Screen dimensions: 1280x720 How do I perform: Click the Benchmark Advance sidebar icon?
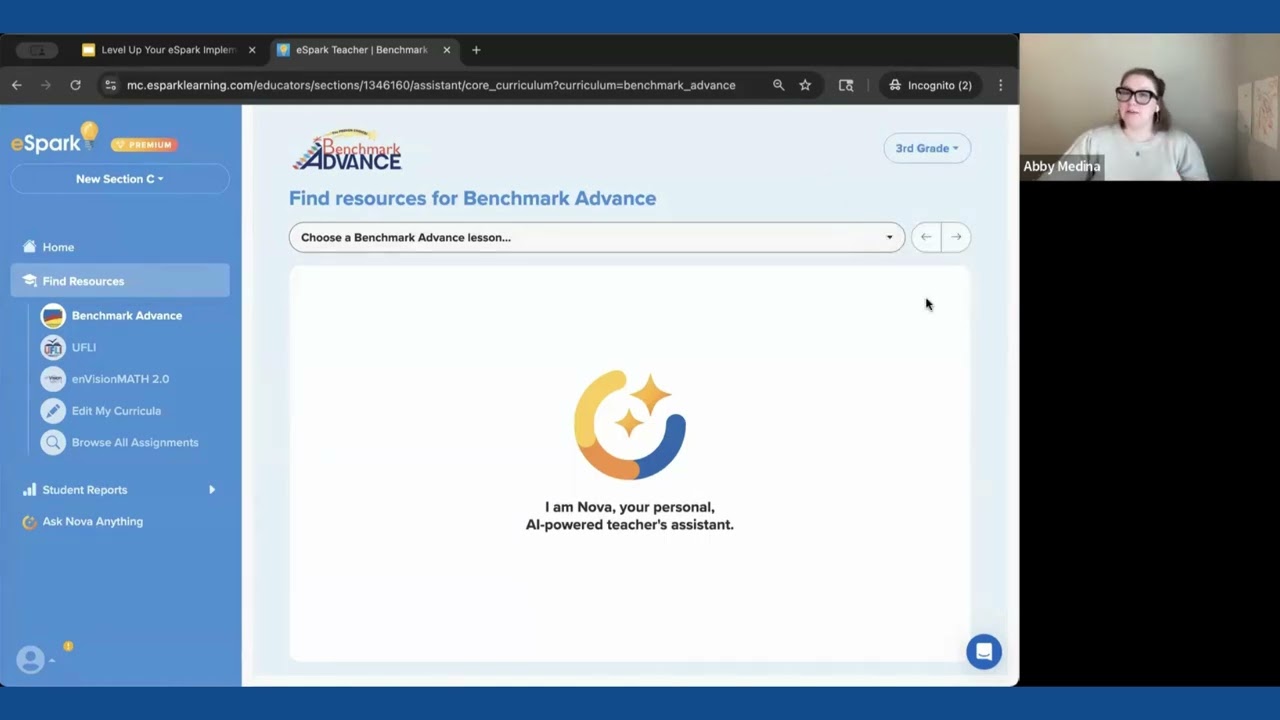(53, 316)
